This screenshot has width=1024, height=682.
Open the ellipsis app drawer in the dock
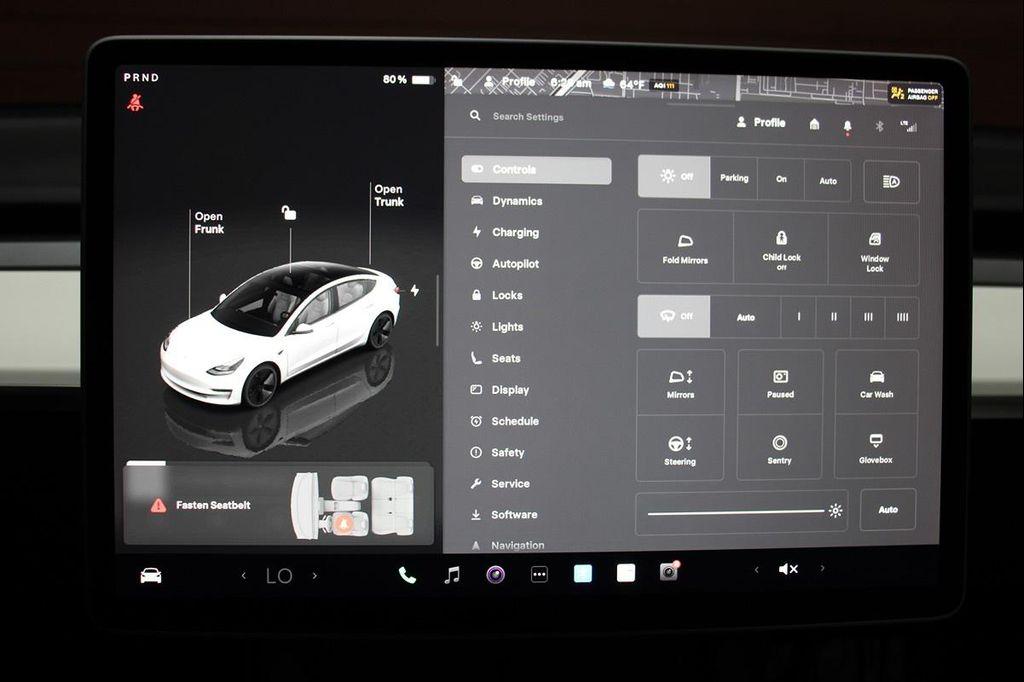pyautogui.click(x=539, y=573)
